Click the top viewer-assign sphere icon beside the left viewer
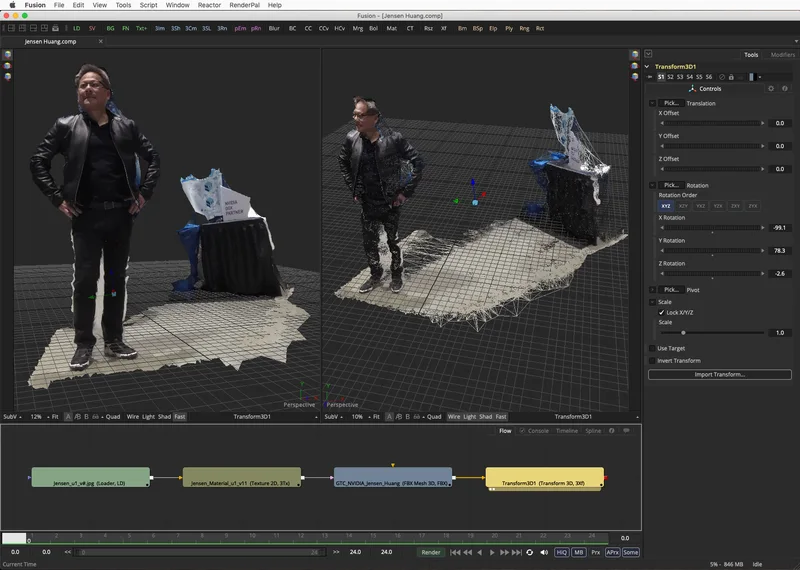Image resolution: width=800 pixels, height=570 pixels. click(7, 55)
